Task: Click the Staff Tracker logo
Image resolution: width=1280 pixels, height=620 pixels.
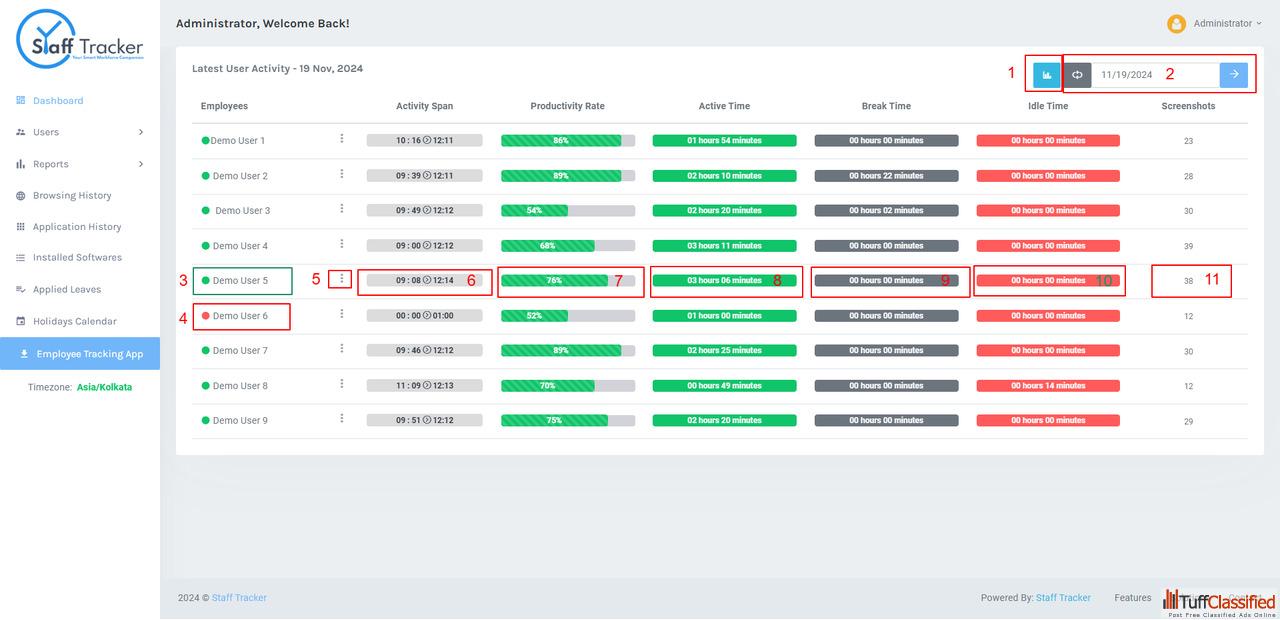Action: pyautogui.click(x=80, y=41)
